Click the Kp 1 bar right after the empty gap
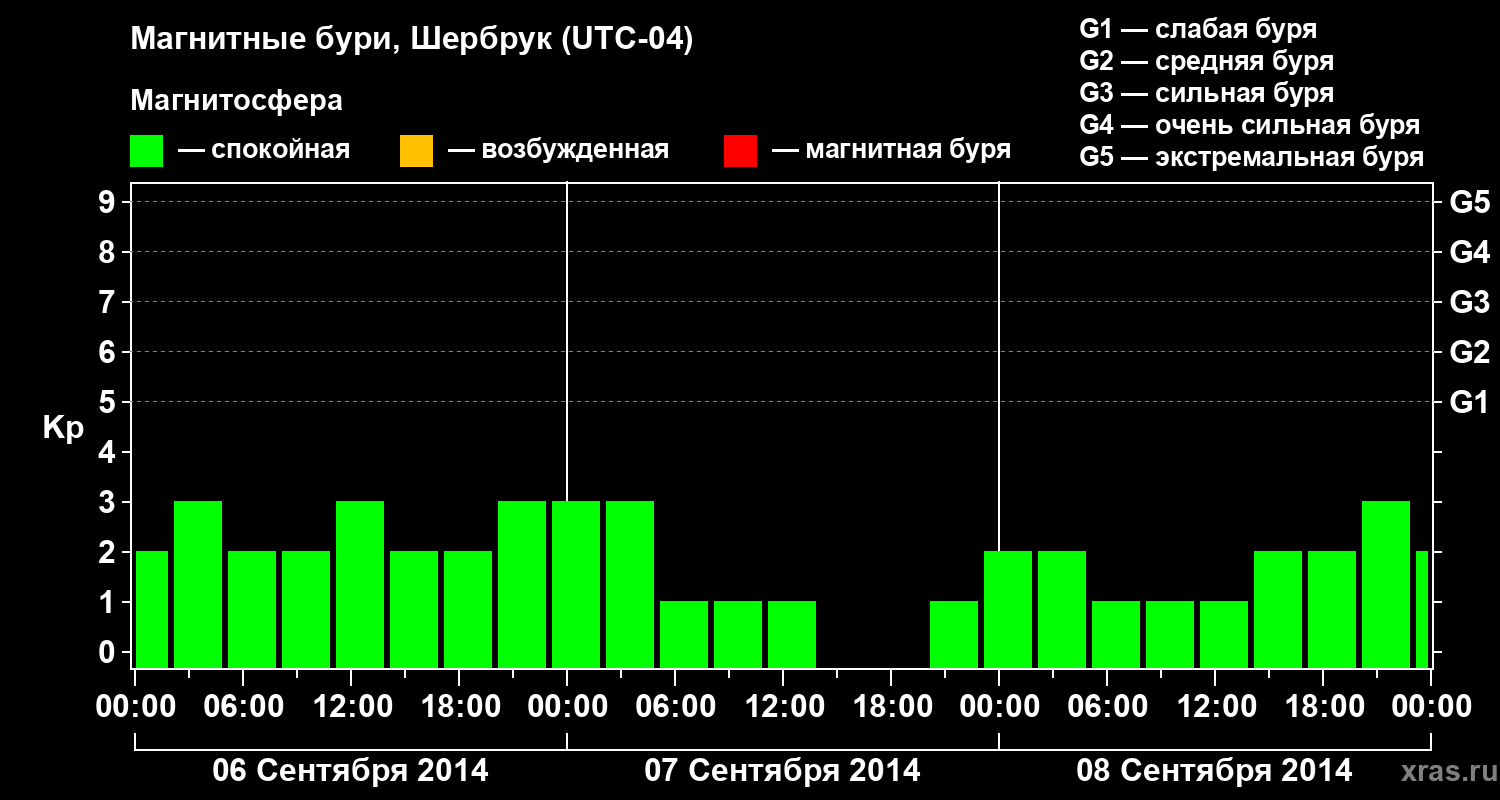This screenshot has width=1500, height=800. [954, 634]
